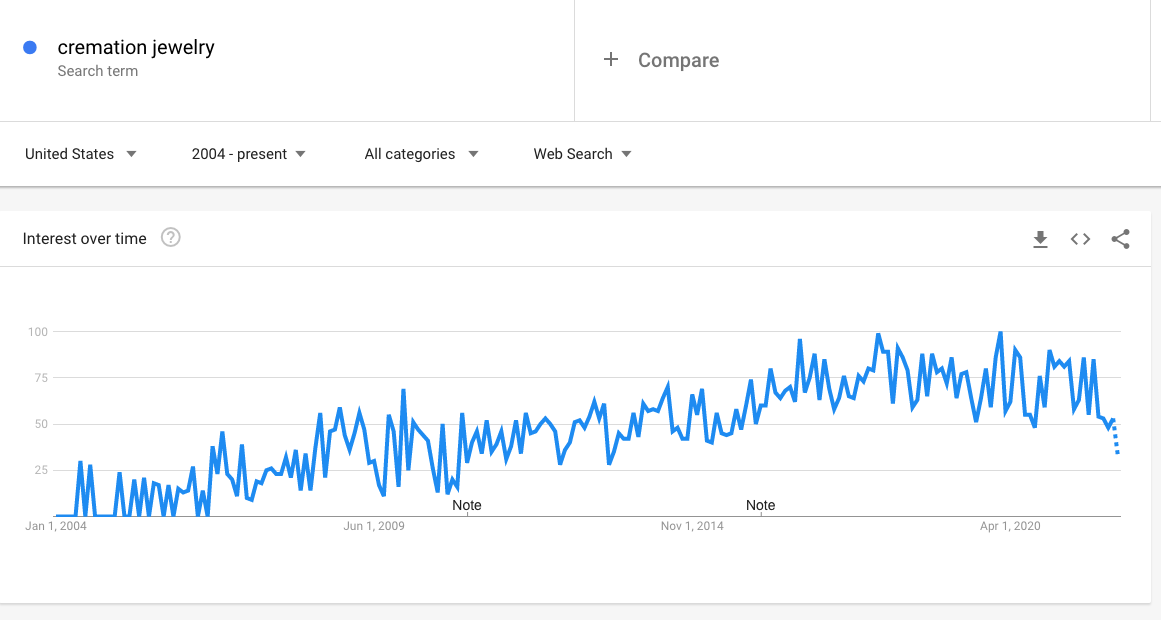Edit the cremation jewelry search term
This screenshot has height=620, width=1161.
[x=136, y=47]
